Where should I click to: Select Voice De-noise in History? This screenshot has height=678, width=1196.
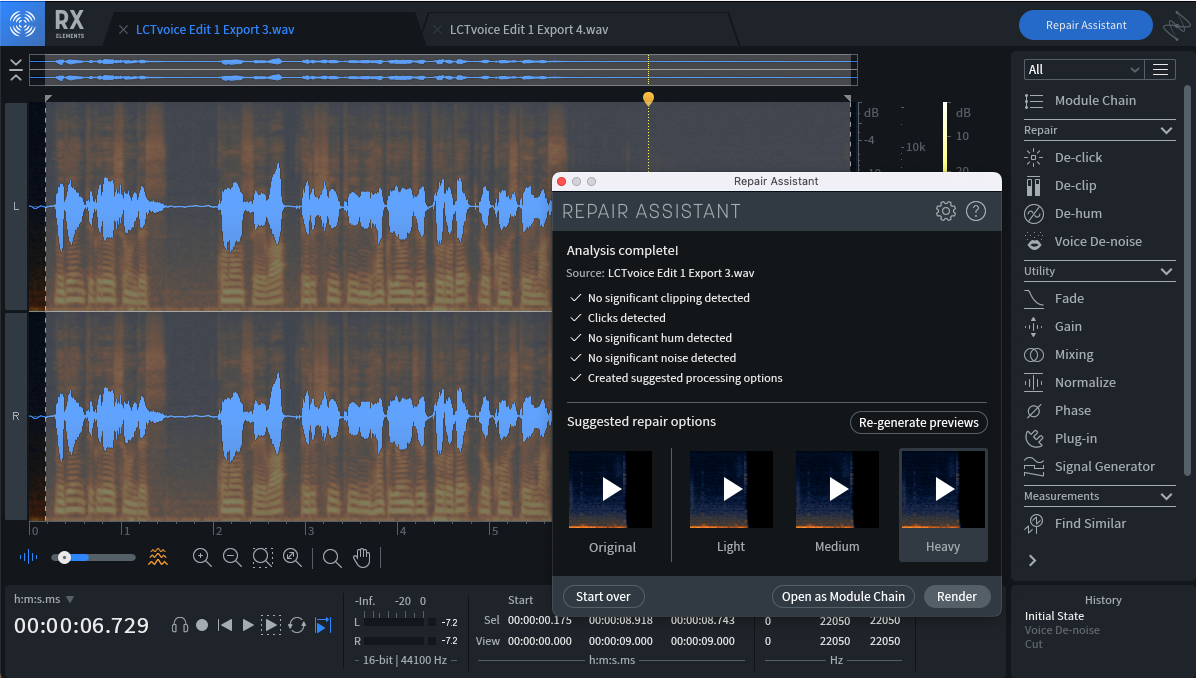point(1062,630)
